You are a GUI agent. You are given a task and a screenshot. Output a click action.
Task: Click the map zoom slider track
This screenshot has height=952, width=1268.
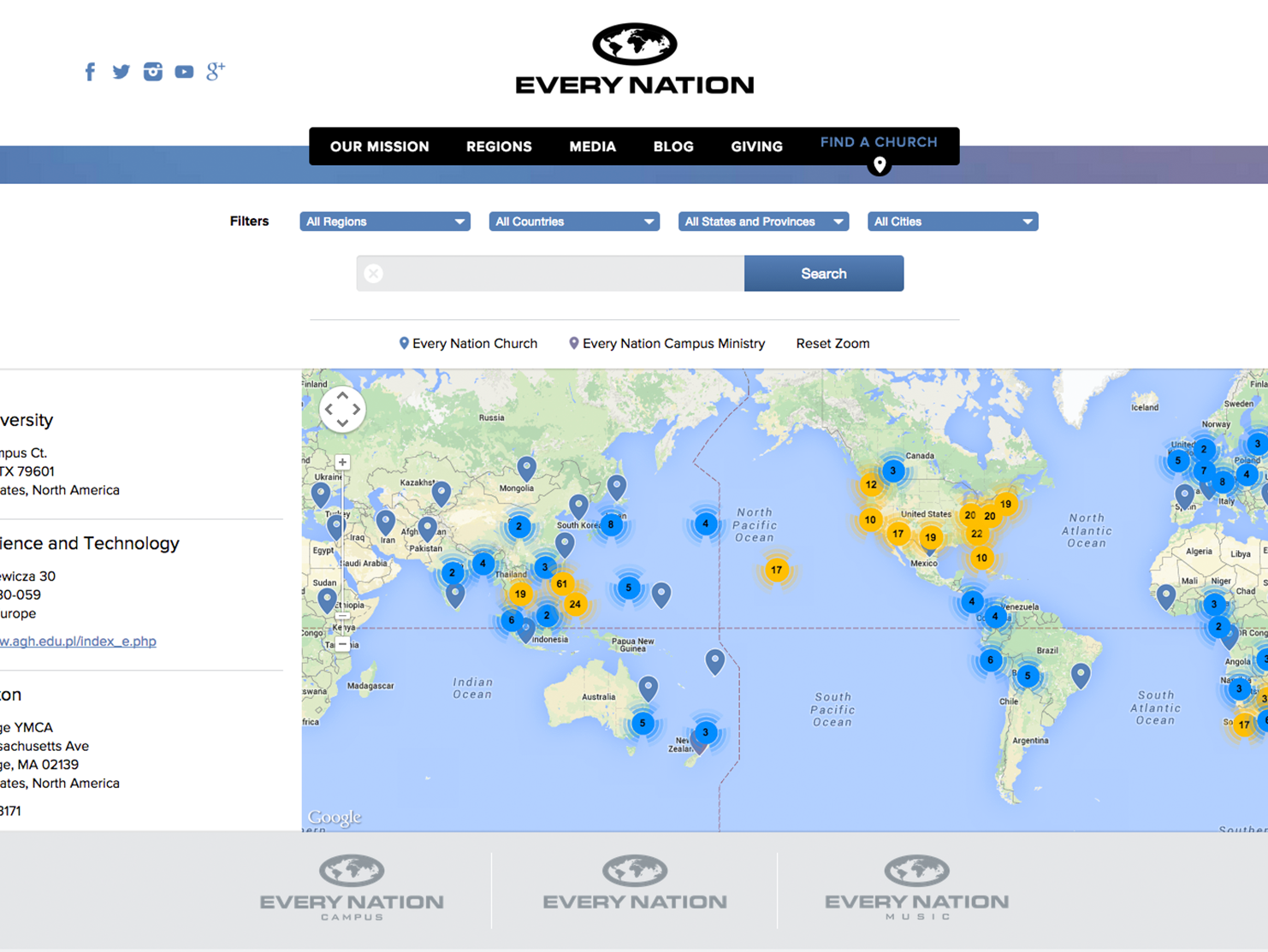click(x=342, y=553)
